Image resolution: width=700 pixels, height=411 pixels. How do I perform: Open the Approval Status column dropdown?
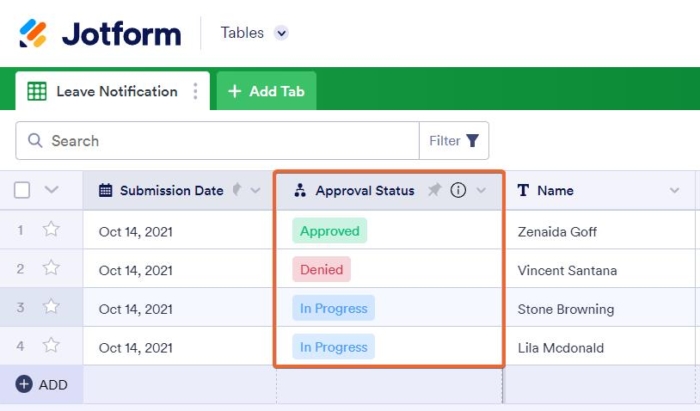[481, 190]
